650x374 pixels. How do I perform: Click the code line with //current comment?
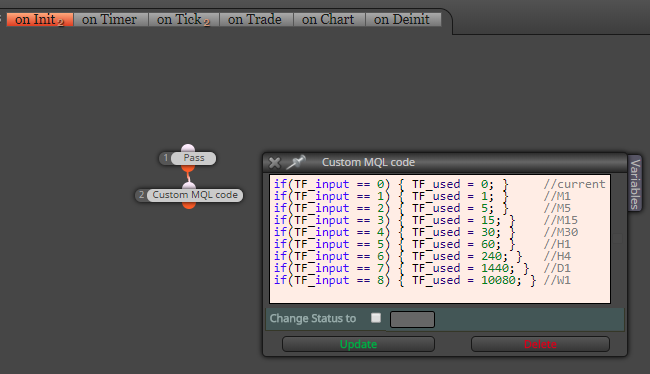439,184
